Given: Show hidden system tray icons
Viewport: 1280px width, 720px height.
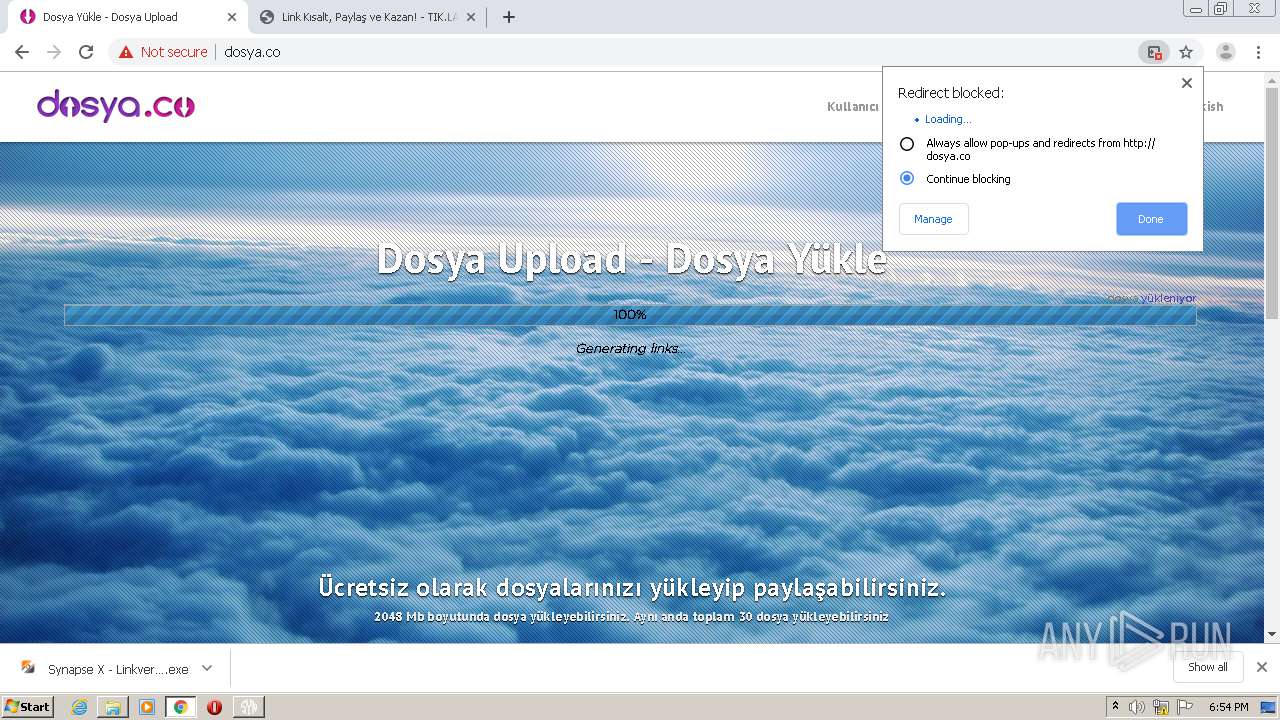Looking at the screenshot, I should click(x=1115, y=707).
